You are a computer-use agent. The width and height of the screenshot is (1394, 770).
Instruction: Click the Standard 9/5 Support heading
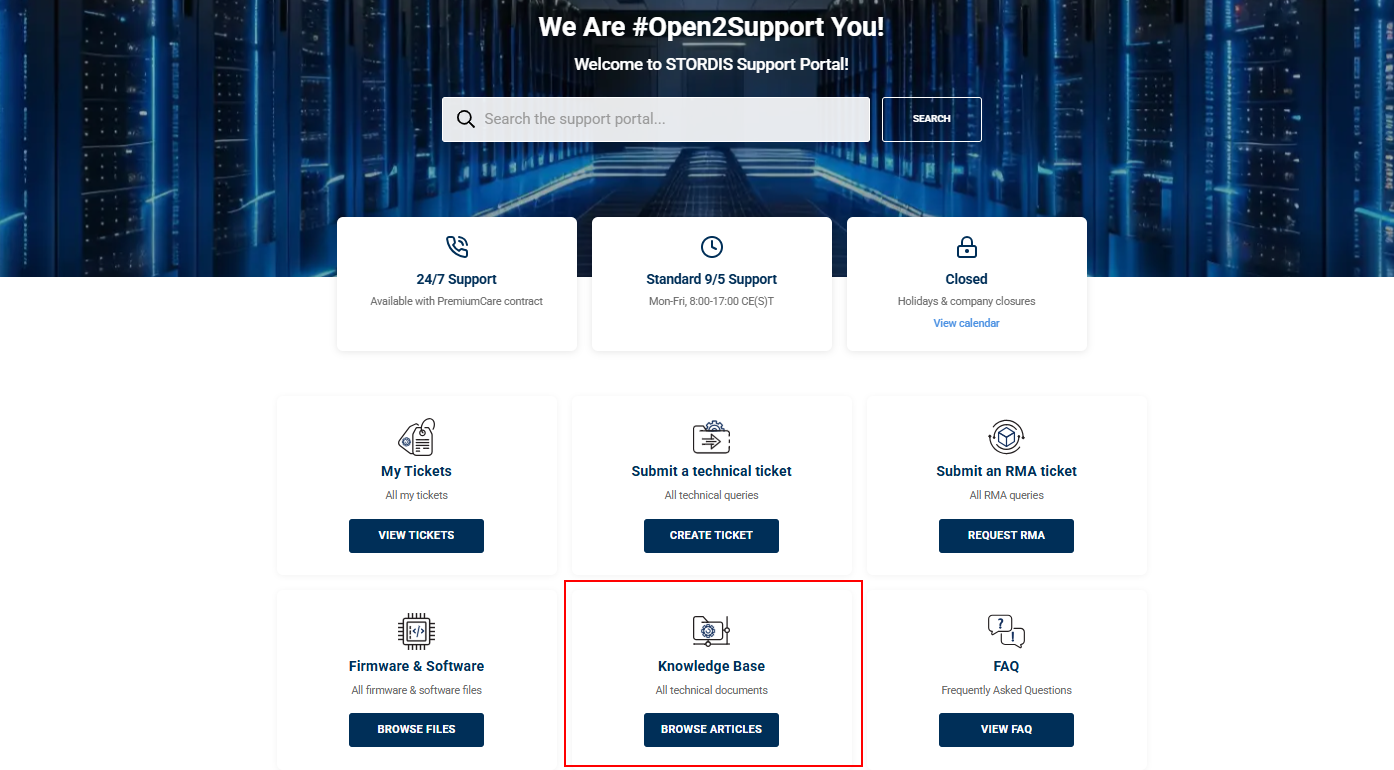click(x=712, y=279)
